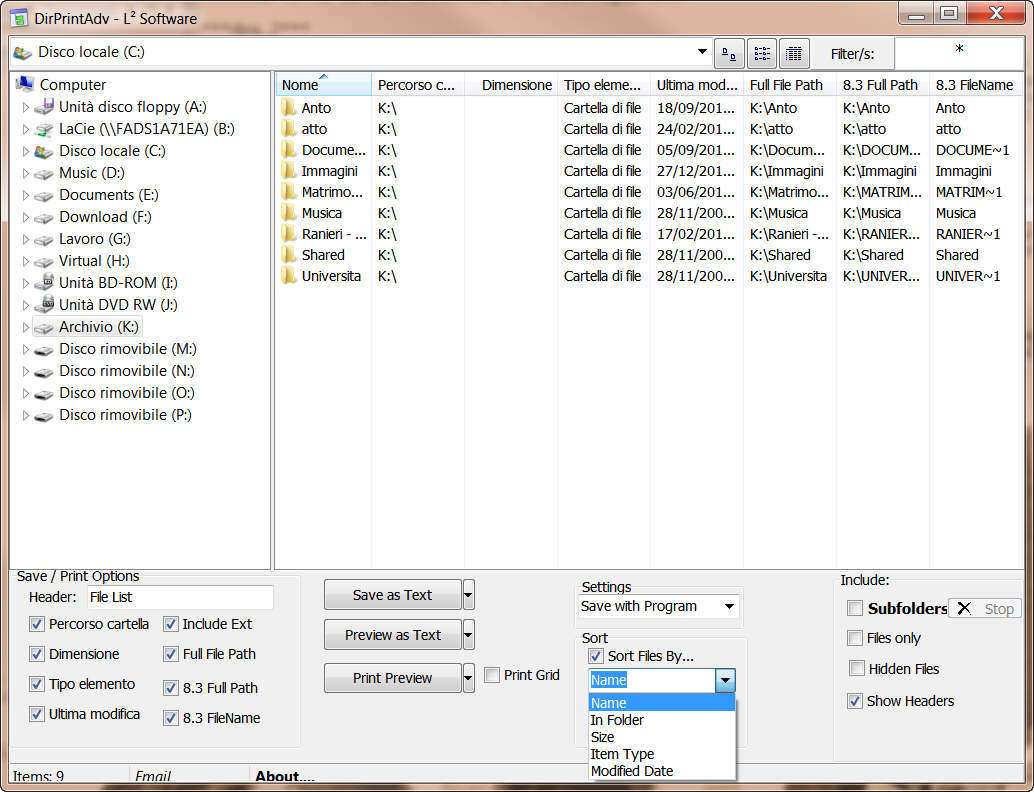The height and width of the screenshot is (792, 1034).
Task: Click the Music (D:) drive icon
Action: pos(44,174)
